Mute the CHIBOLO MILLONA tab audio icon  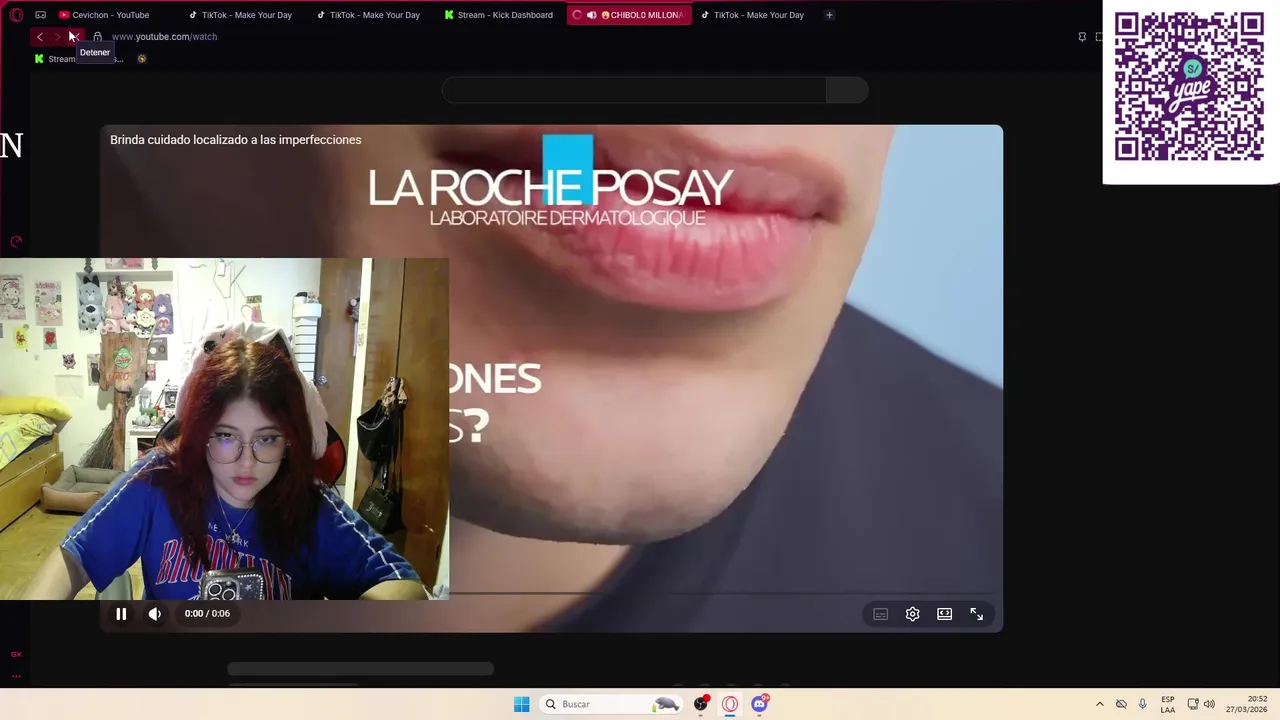(591, 15)
